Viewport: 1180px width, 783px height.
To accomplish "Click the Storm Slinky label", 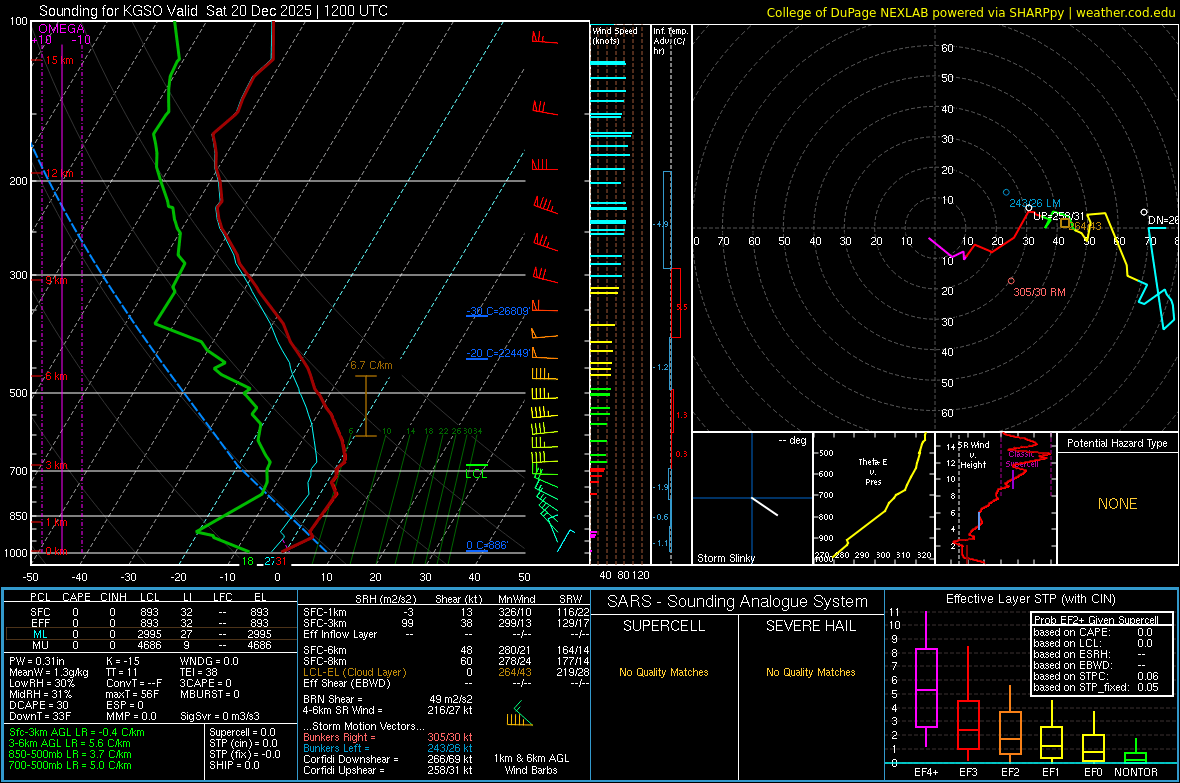I will (725, 558).
